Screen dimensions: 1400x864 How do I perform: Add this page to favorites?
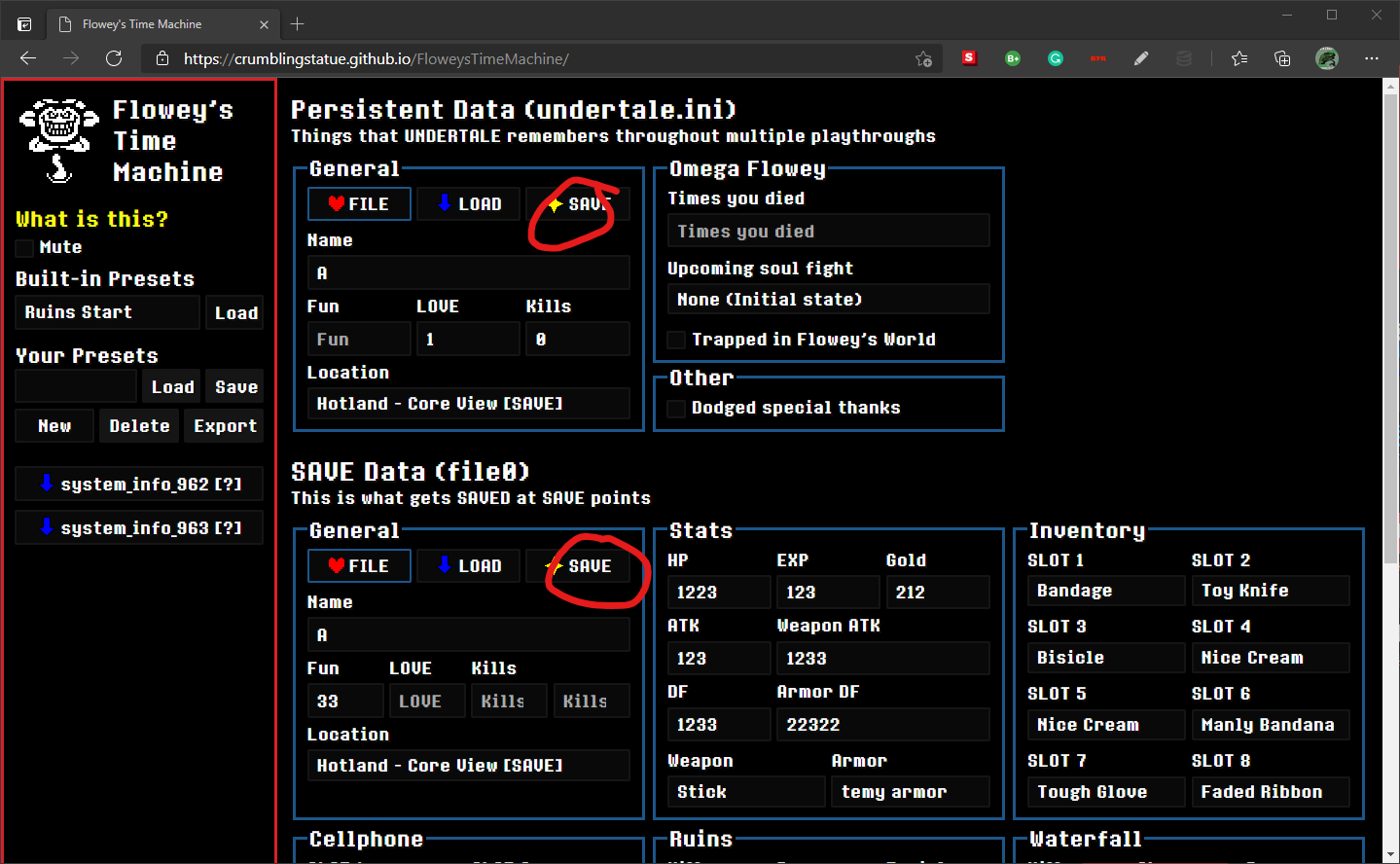coord(923,59)
